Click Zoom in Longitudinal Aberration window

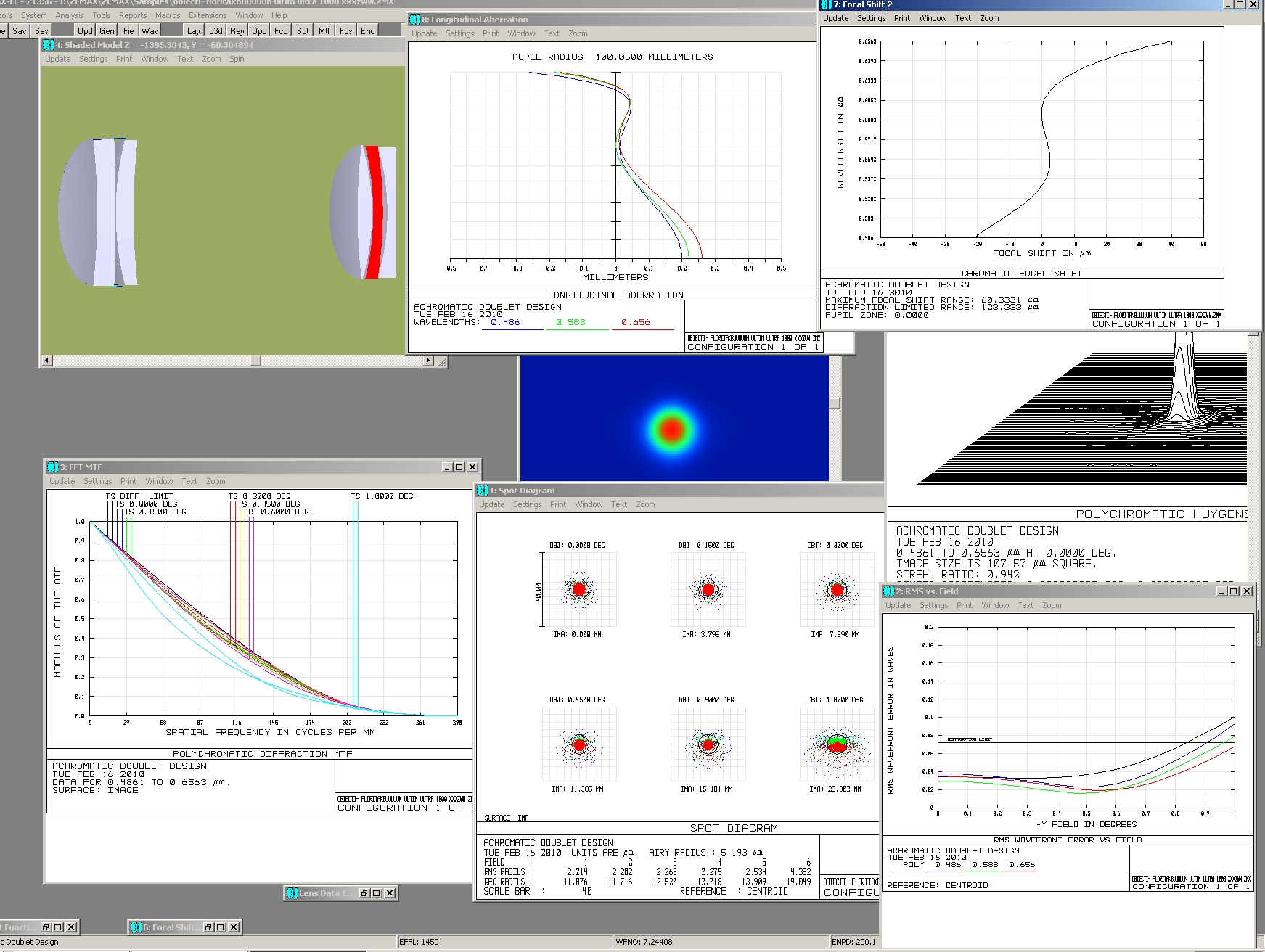578,34
